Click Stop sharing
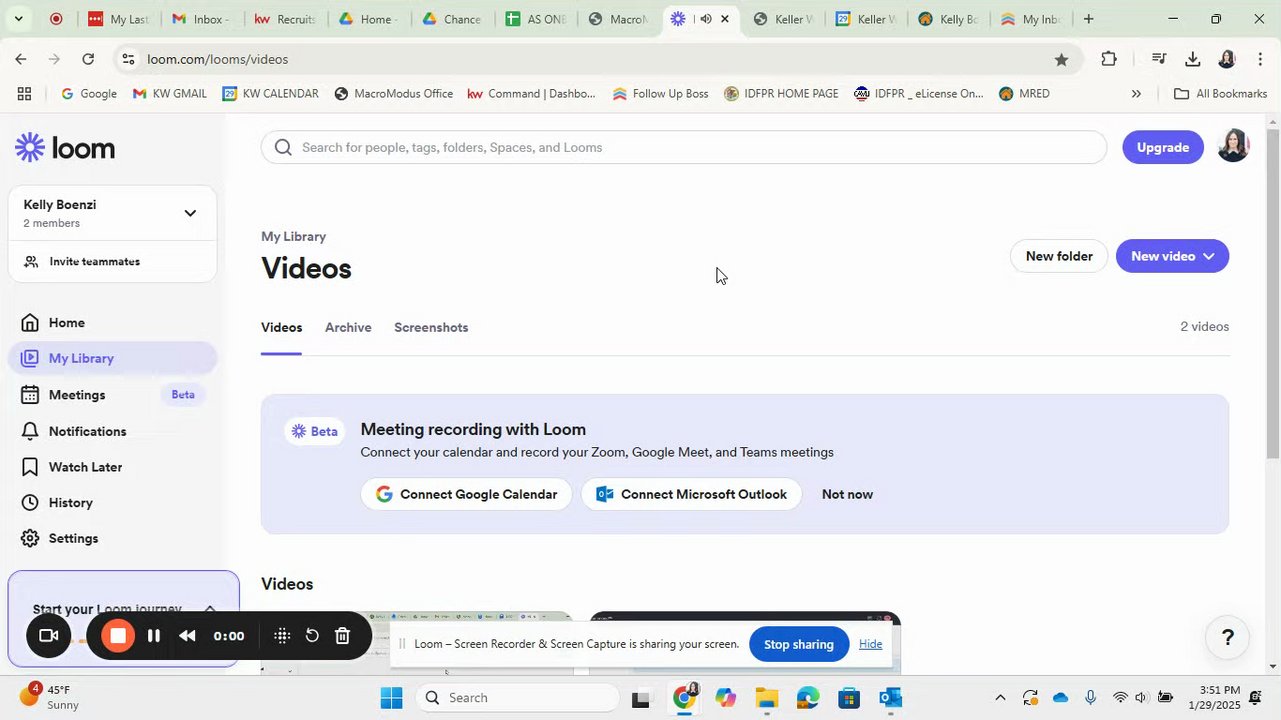The width and height of the screenshot is (1281, 720). tap(799, 644)
